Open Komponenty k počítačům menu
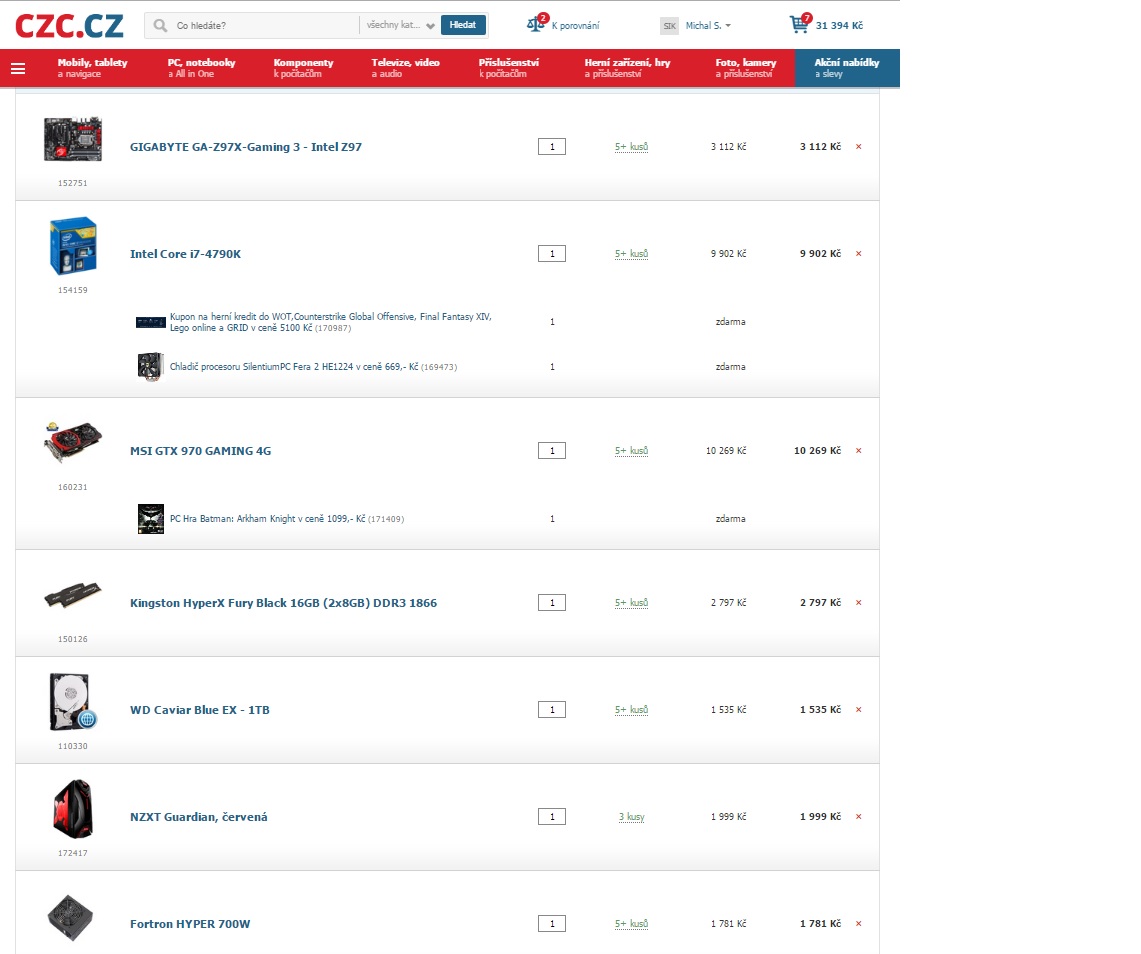 coord(303,68)
